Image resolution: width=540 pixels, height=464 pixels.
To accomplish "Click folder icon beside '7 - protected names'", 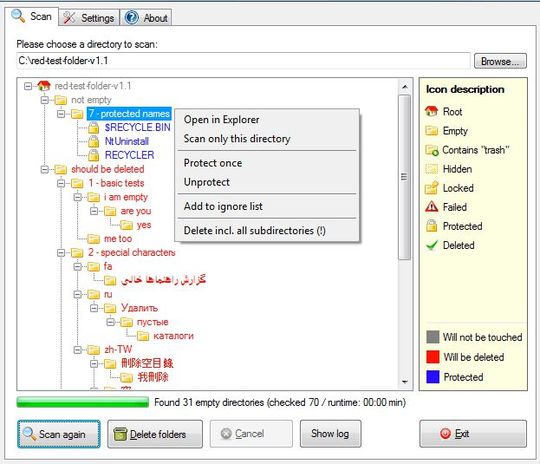I will coord(77,114).
